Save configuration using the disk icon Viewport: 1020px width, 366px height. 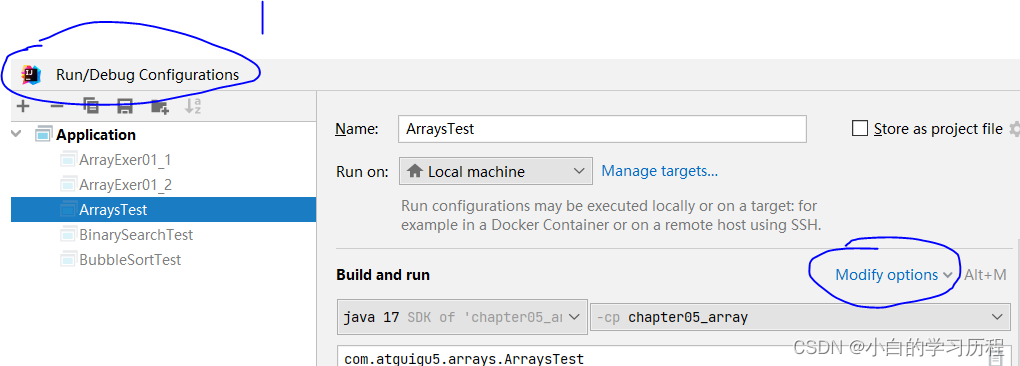point(124,106)
